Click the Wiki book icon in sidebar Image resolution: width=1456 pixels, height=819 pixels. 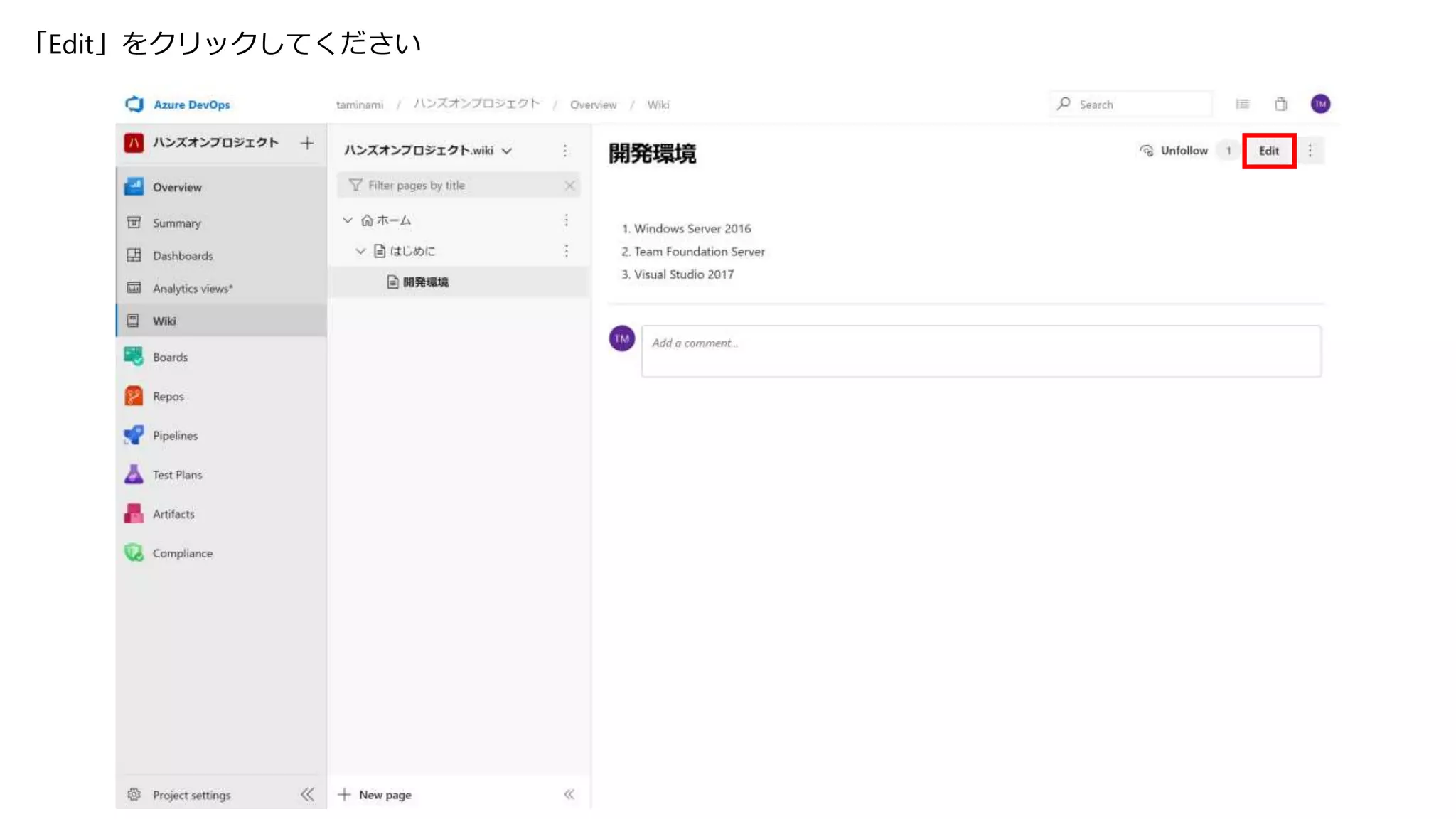click(133, 321)
